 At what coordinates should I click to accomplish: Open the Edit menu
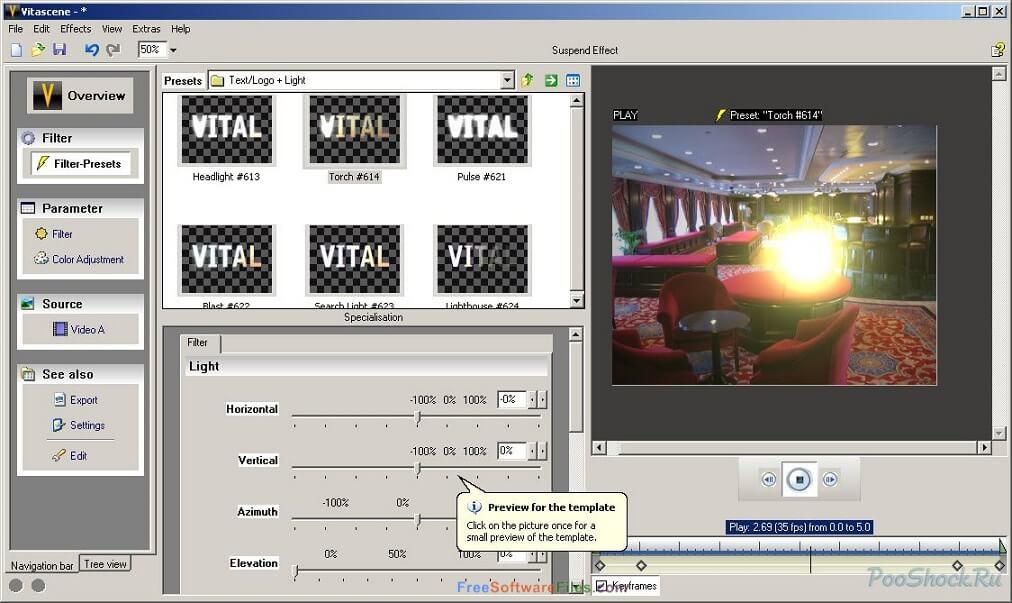[x=41, y=28]
